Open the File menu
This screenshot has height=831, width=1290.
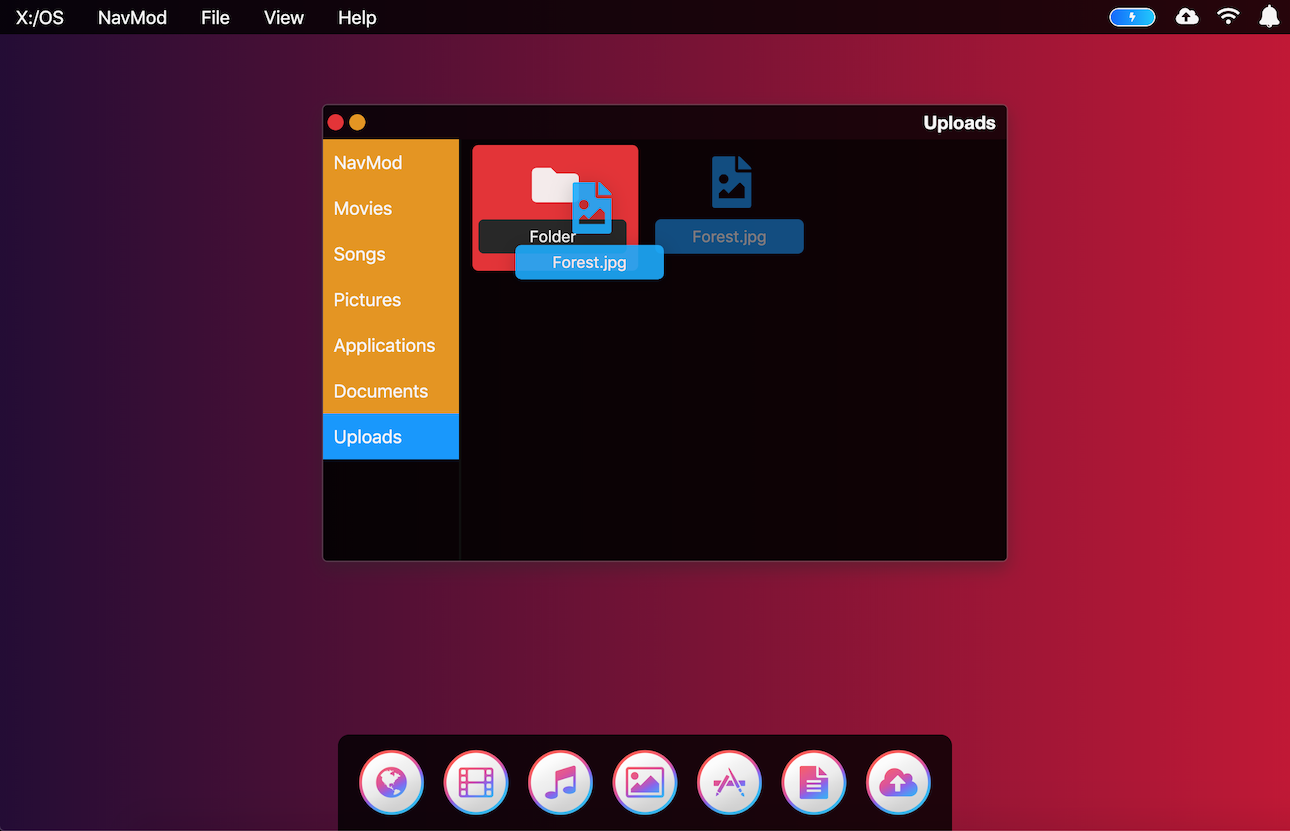click(x=215, y=18)
